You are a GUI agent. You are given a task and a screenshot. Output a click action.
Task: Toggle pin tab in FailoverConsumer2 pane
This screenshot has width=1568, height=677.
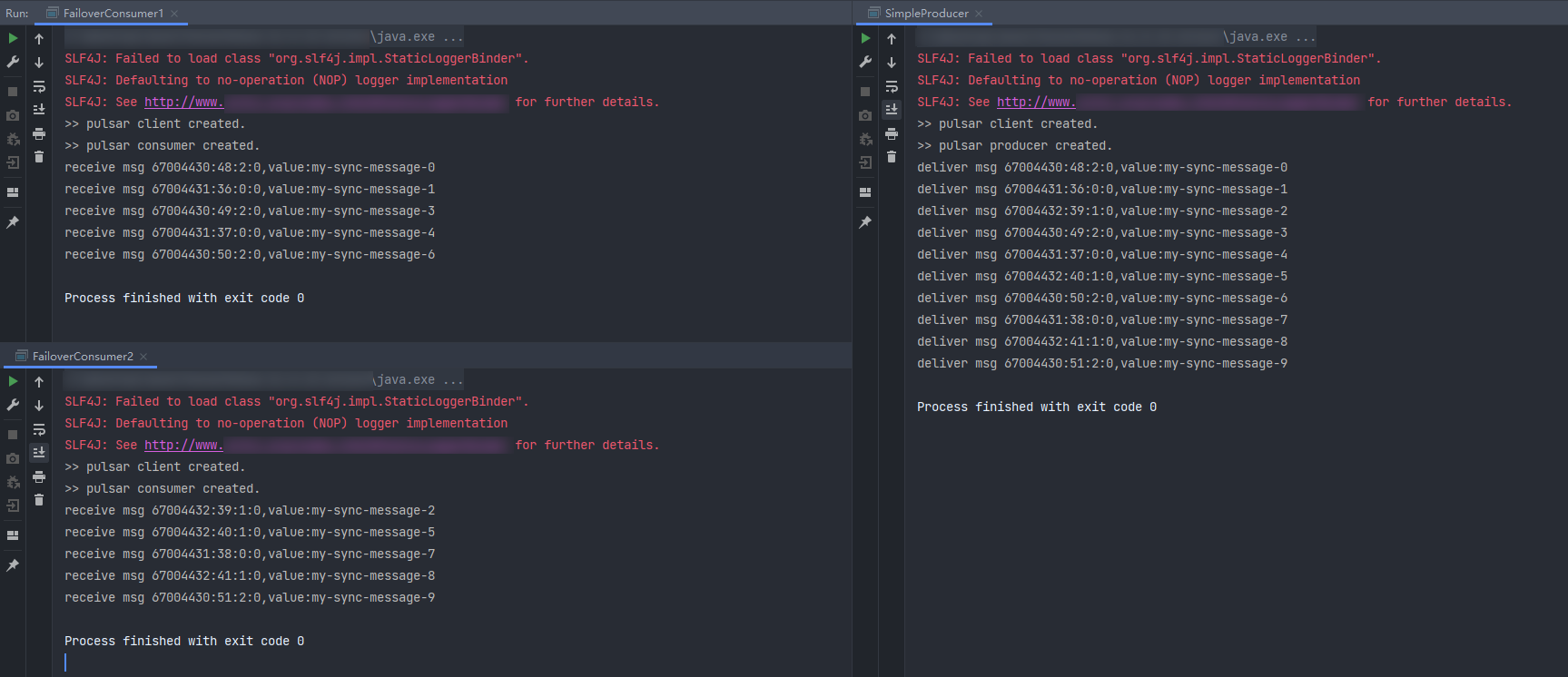click(x=13, y=565)
